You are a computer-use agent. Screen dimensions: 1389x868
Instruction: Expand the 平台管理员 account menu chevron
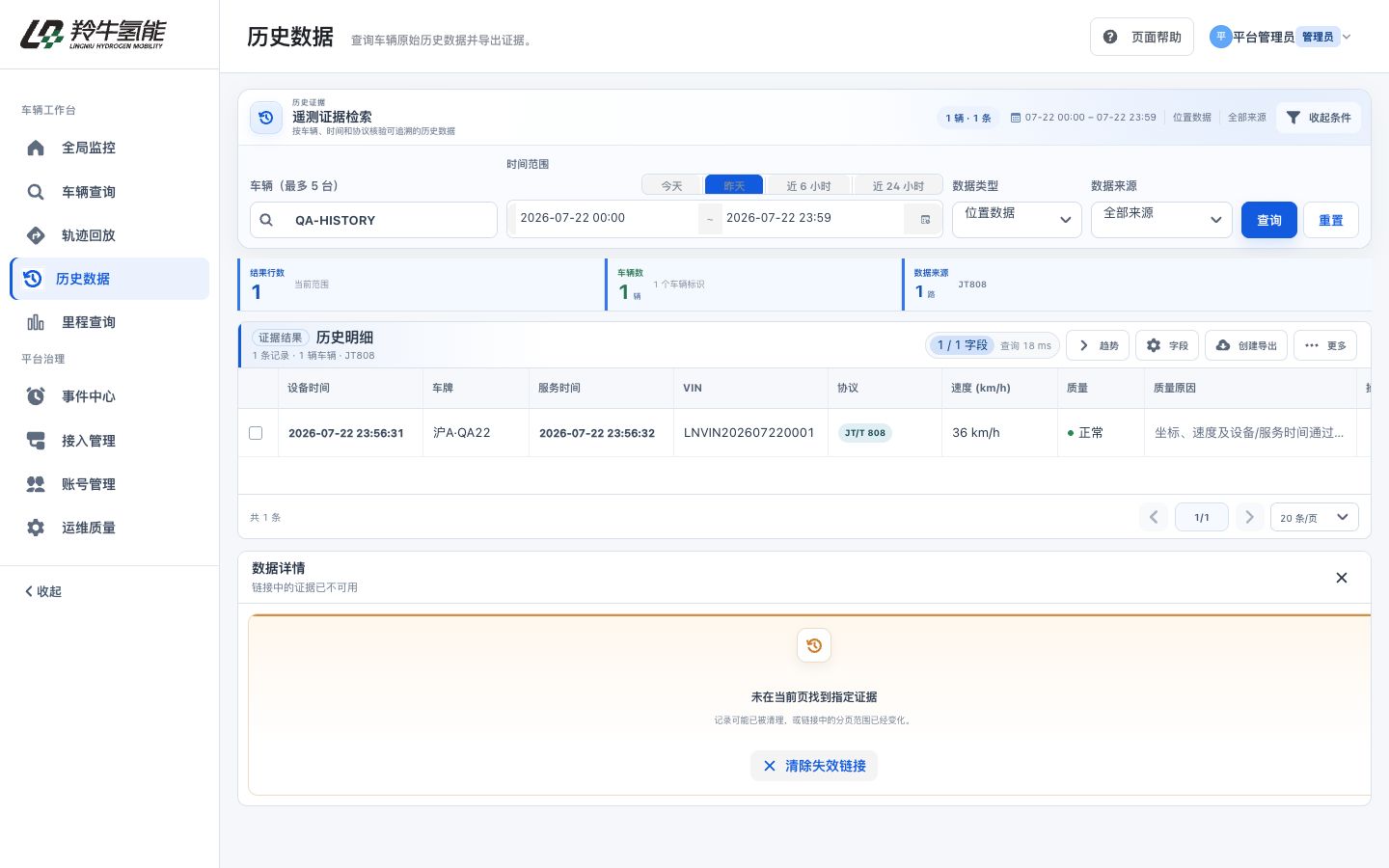(1348, 37)
